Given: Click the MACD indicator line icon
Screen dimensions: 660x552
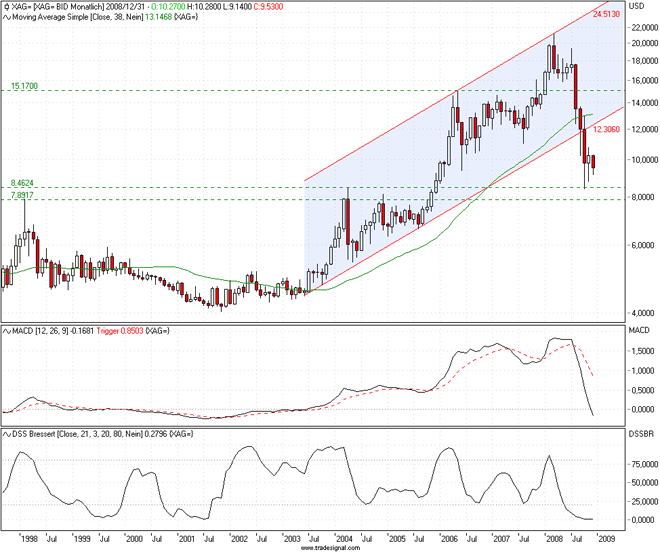Looking at the screenshot, I should [x=6, y=330].
